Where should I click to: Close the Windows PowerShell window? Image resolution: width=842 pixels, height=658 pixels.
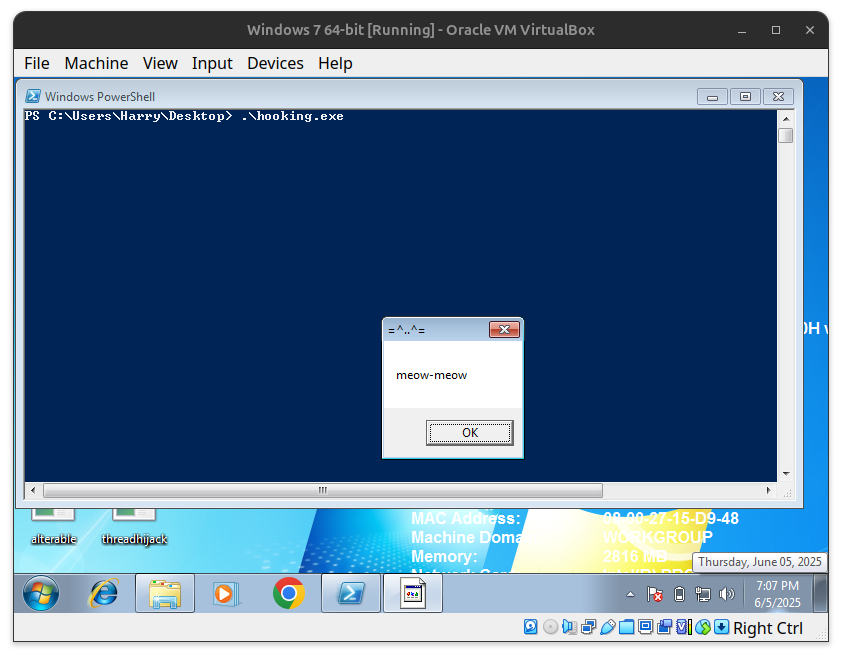[x=778, y=97]
